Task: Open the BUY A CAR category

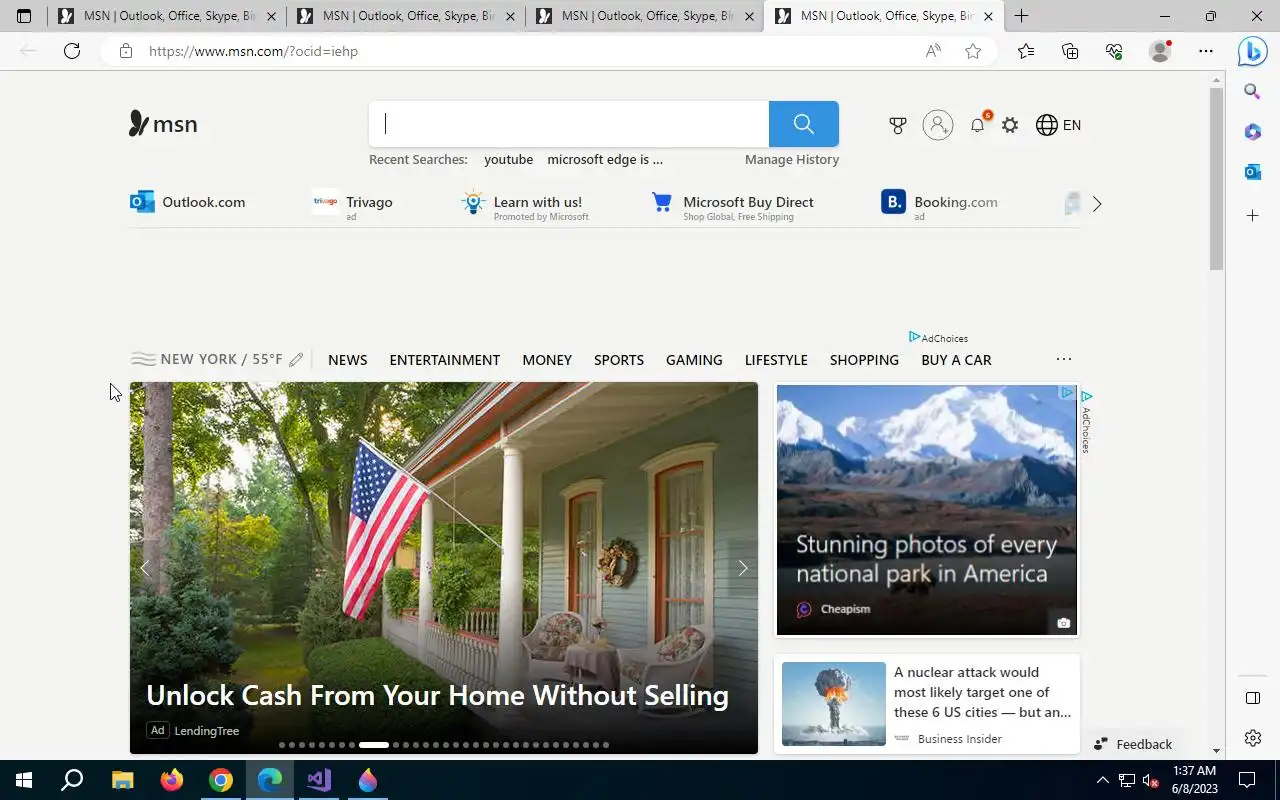Action: pyautogui.click(x=956, y=360)
